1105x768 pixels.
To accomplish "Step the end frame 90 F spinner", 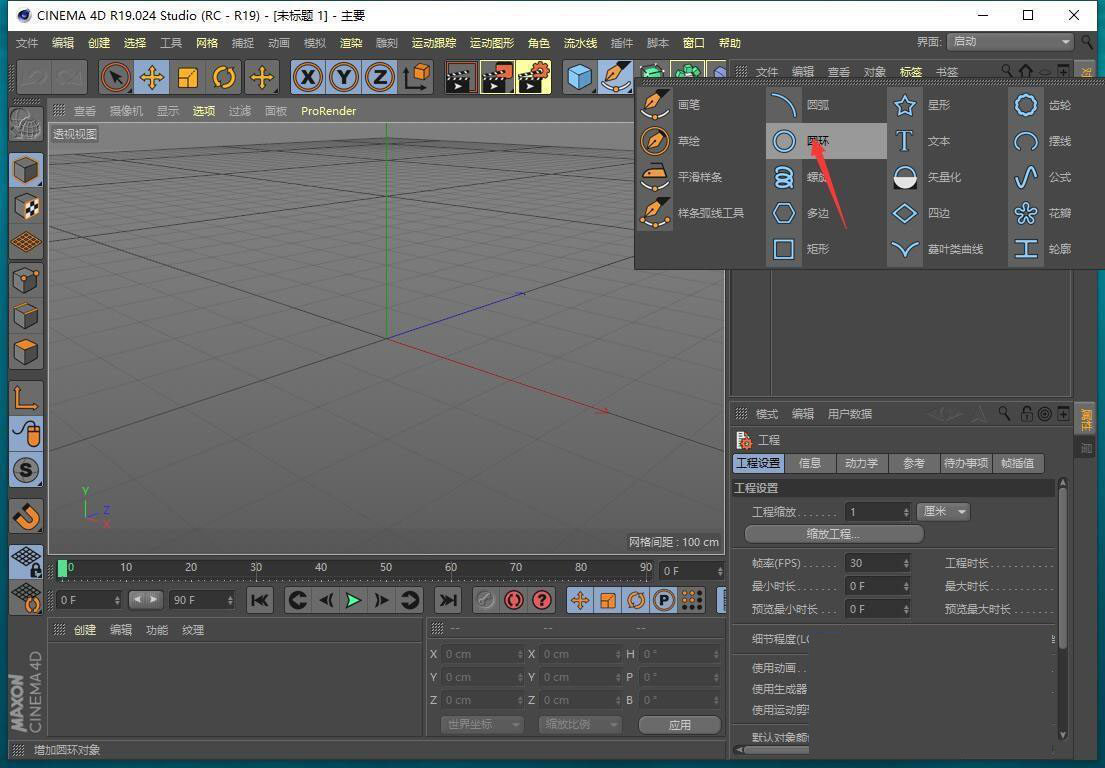I will tap(230, 600).
